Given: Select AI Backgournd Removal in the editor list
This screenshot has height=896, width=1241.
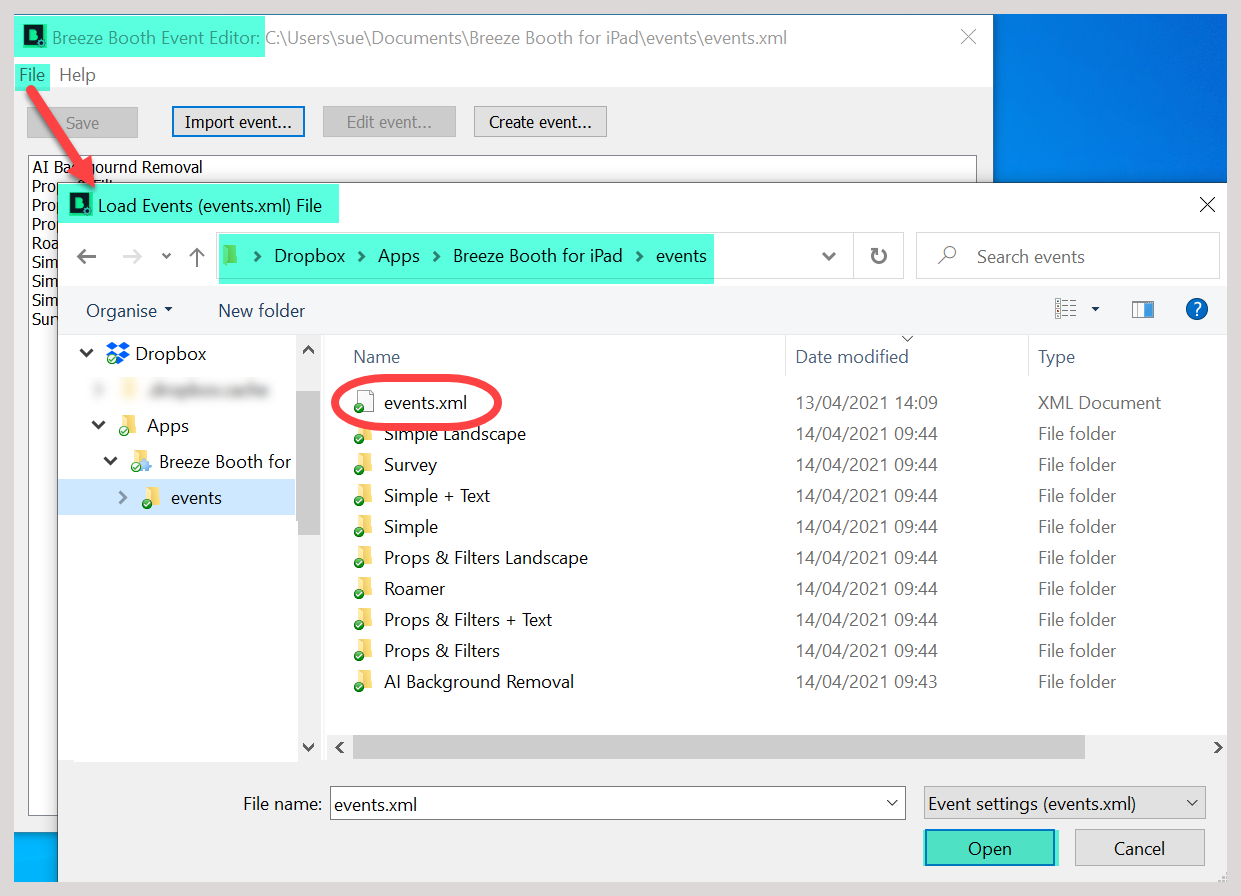Looking at the screenshot, I should coord(118,167).
